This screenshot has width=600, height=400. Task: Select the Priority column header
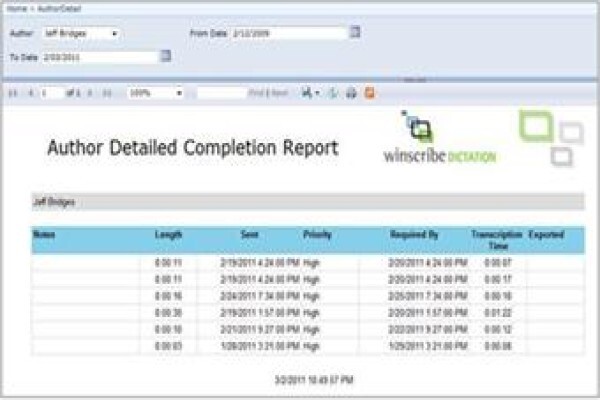tap(317, 235)
